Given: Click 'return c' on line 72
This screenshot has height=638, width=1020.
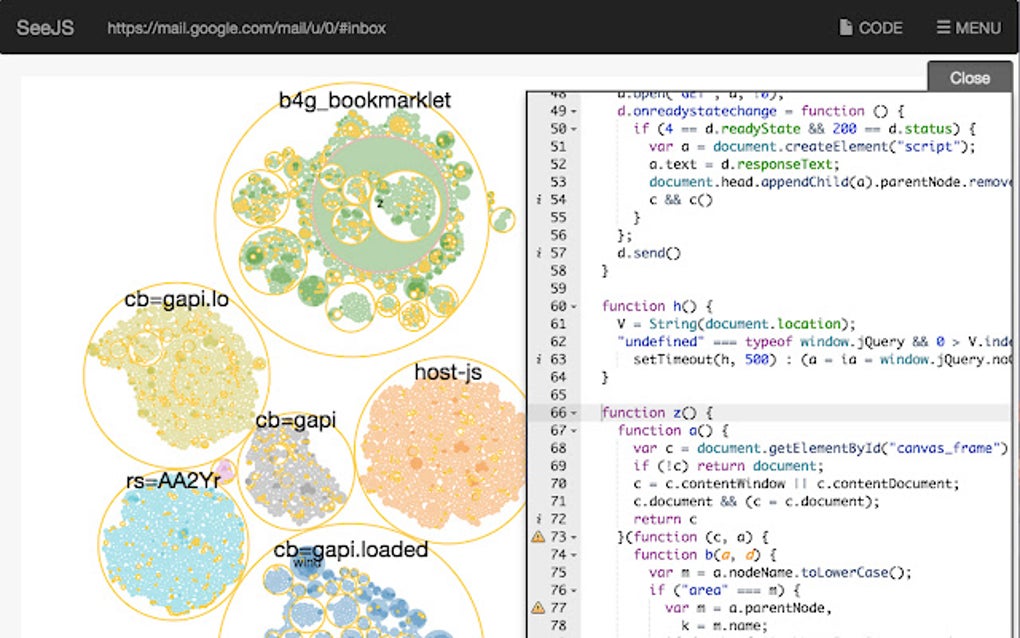Looking at the screenshot, I should 665,519.
